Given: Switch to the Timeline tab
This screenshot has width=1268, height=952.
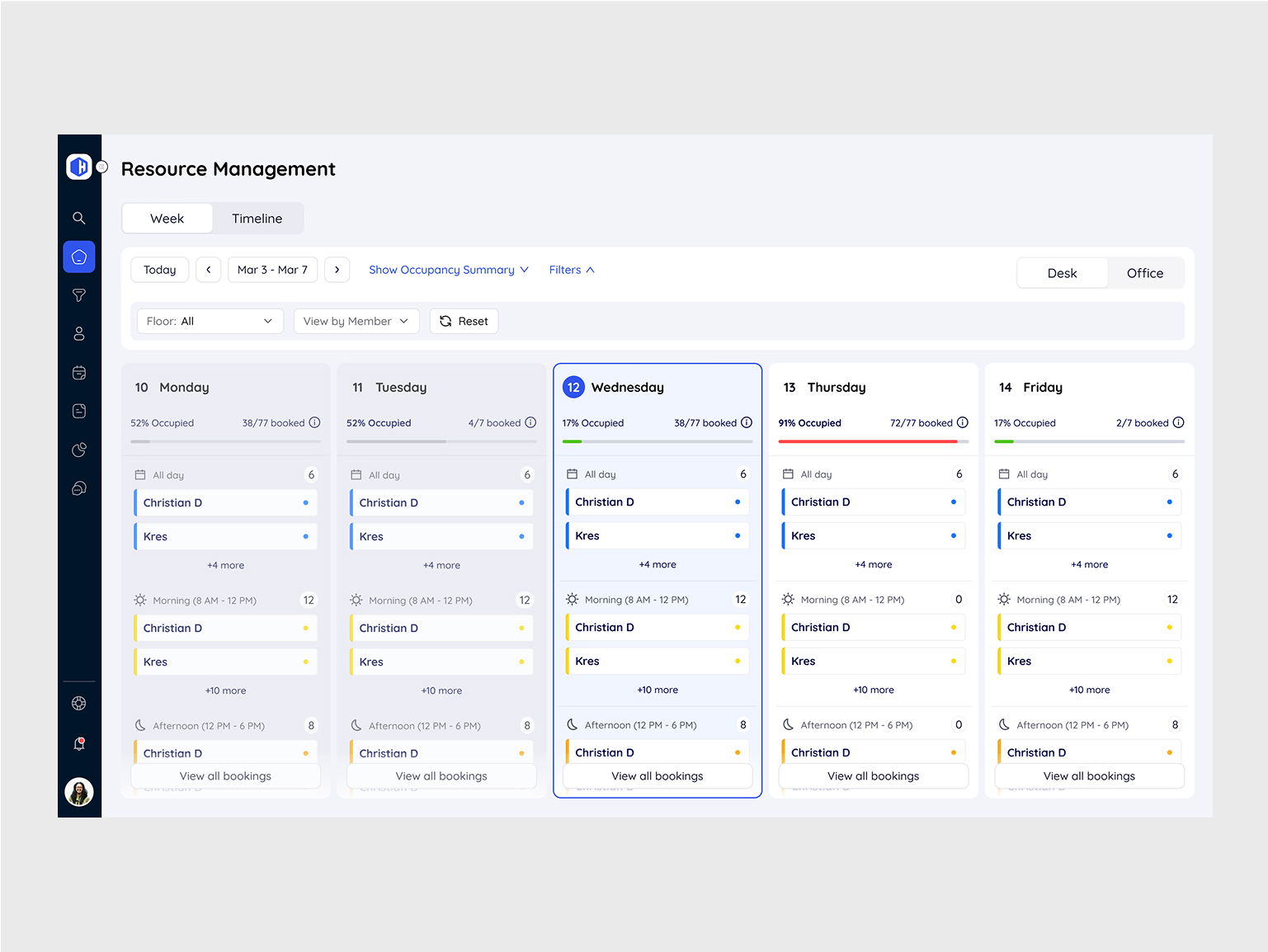Looking at the screenshot, I should 257,218.
